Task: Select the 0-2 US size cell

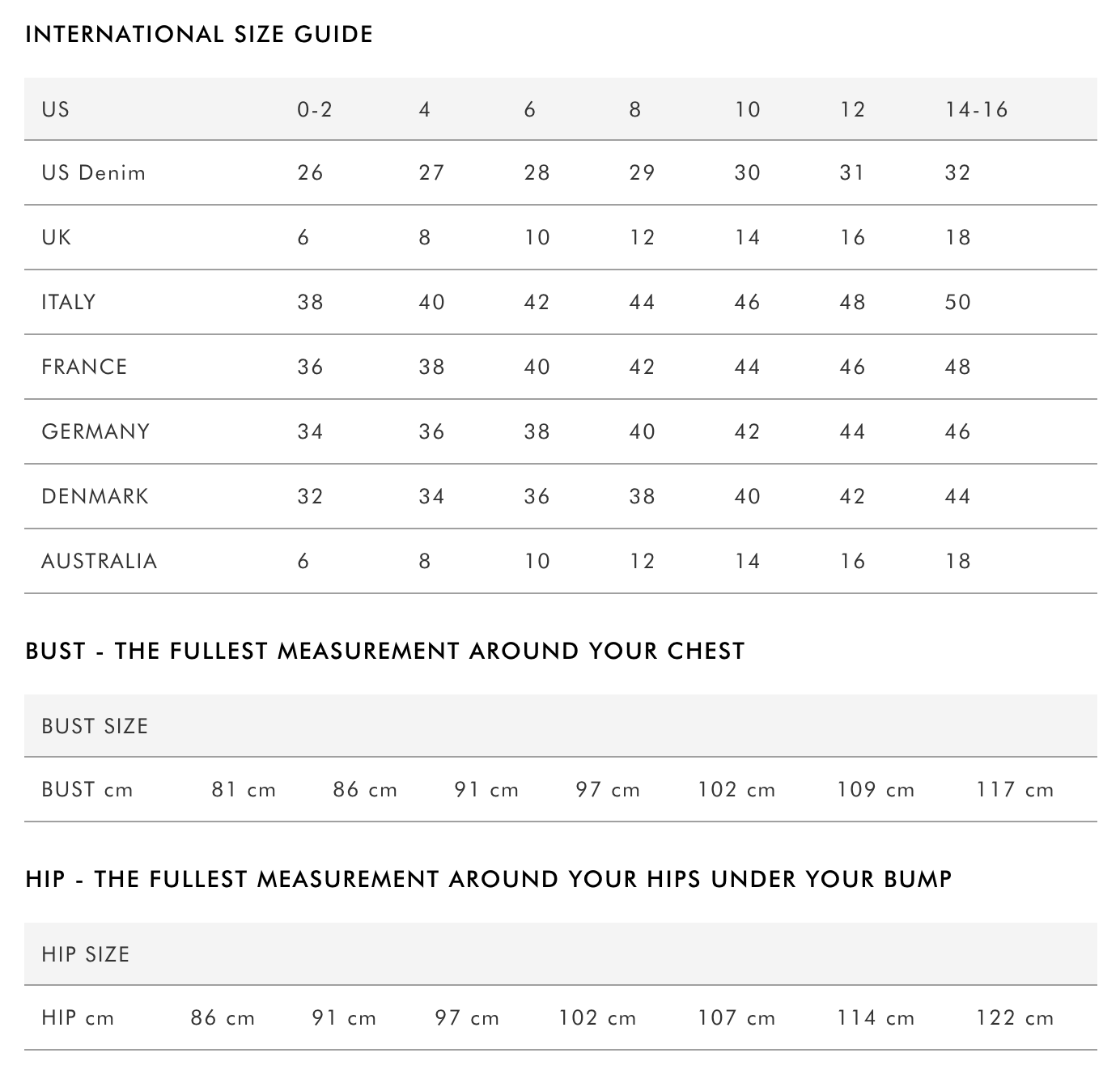Action: pos(315,109)
